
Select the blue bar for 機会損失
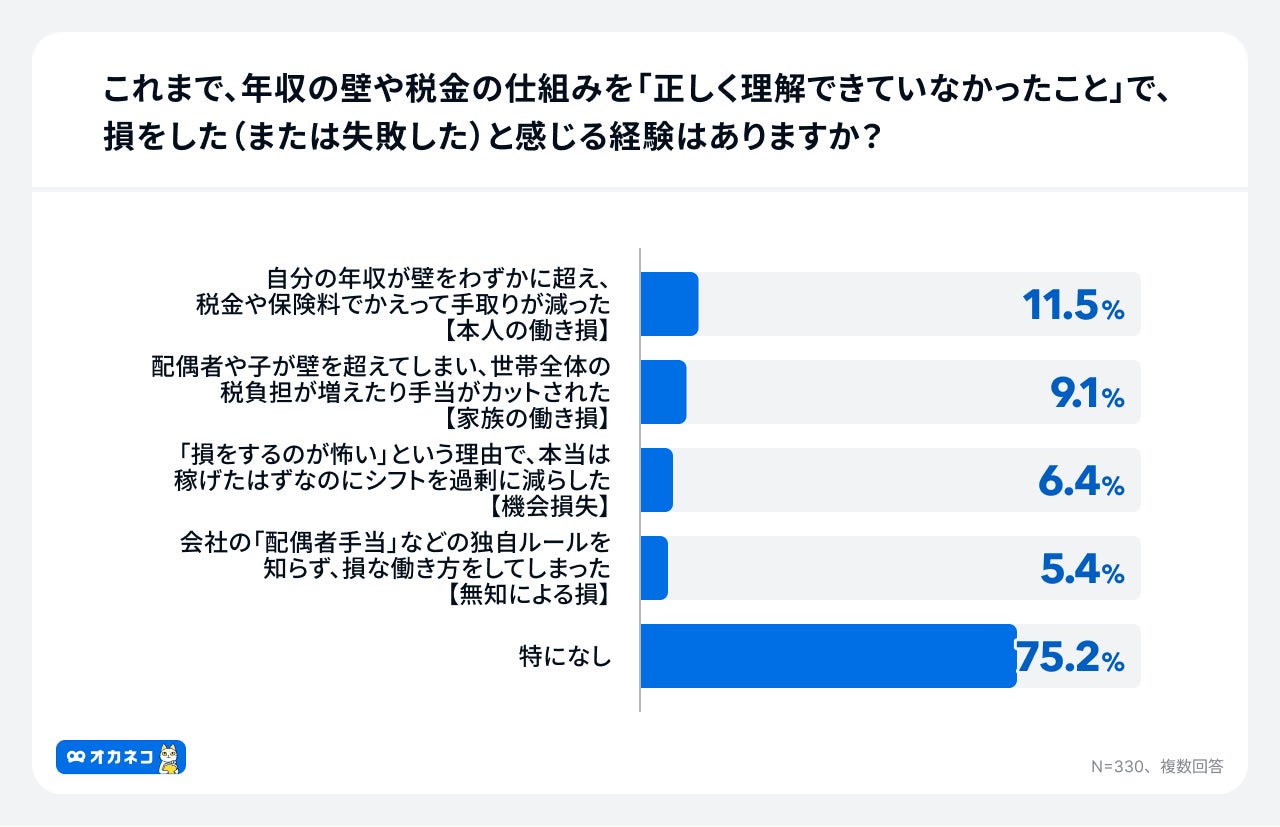click(x=656, y=480)
